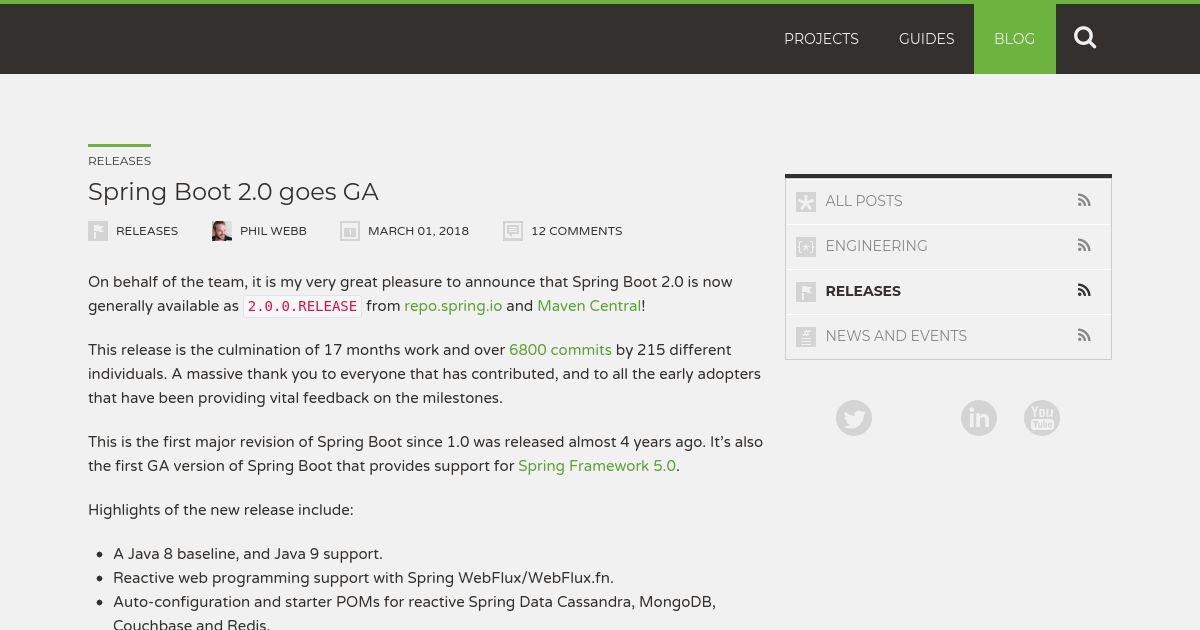Click the Twitter social icon
This screenshot has width=1200, height=630.
[x=854, y=418]
